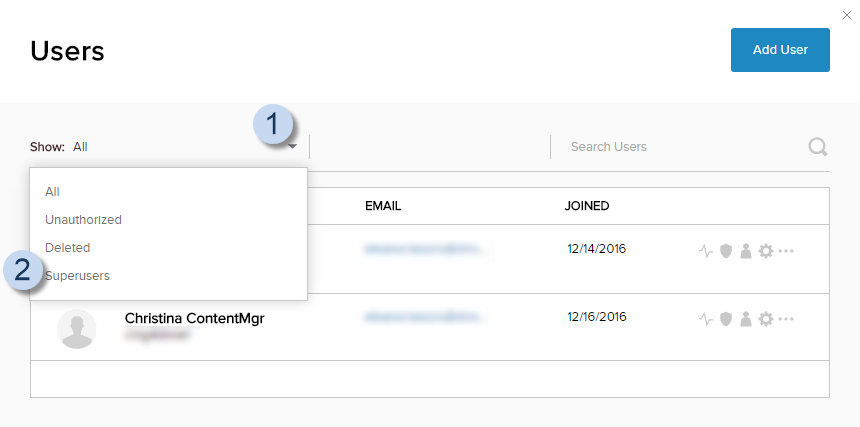Open the gear settings for Christina ContentMgr
This screenshot has width=860, height=427.
pos(766,319)
